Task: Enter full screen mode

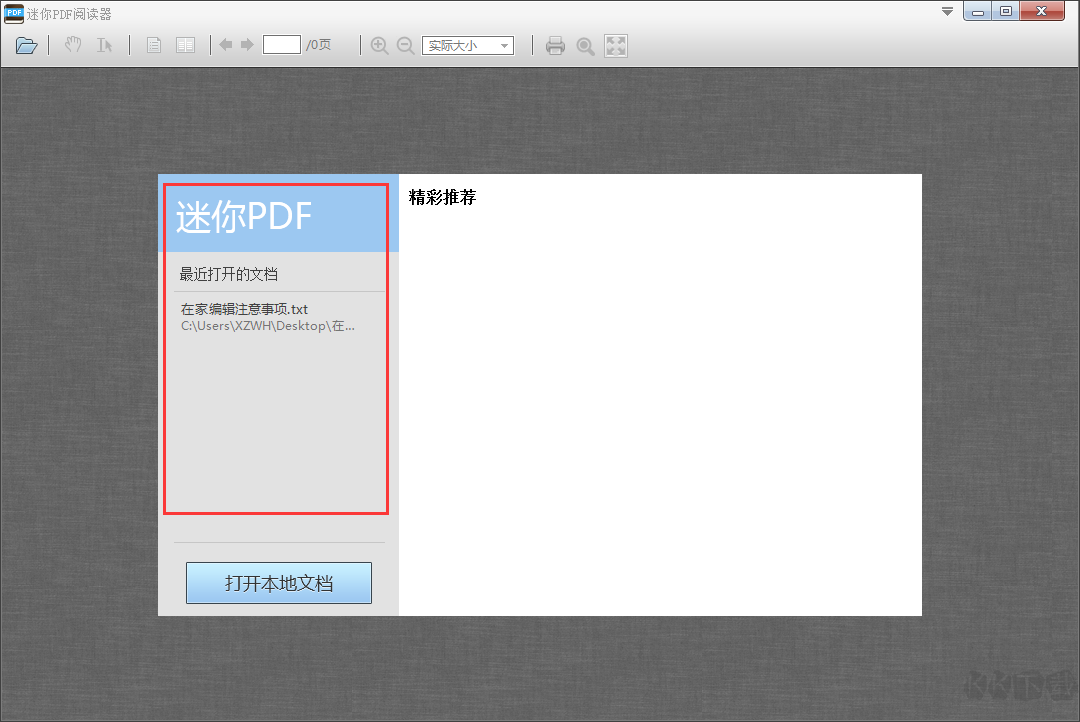Action: (615, 44)
